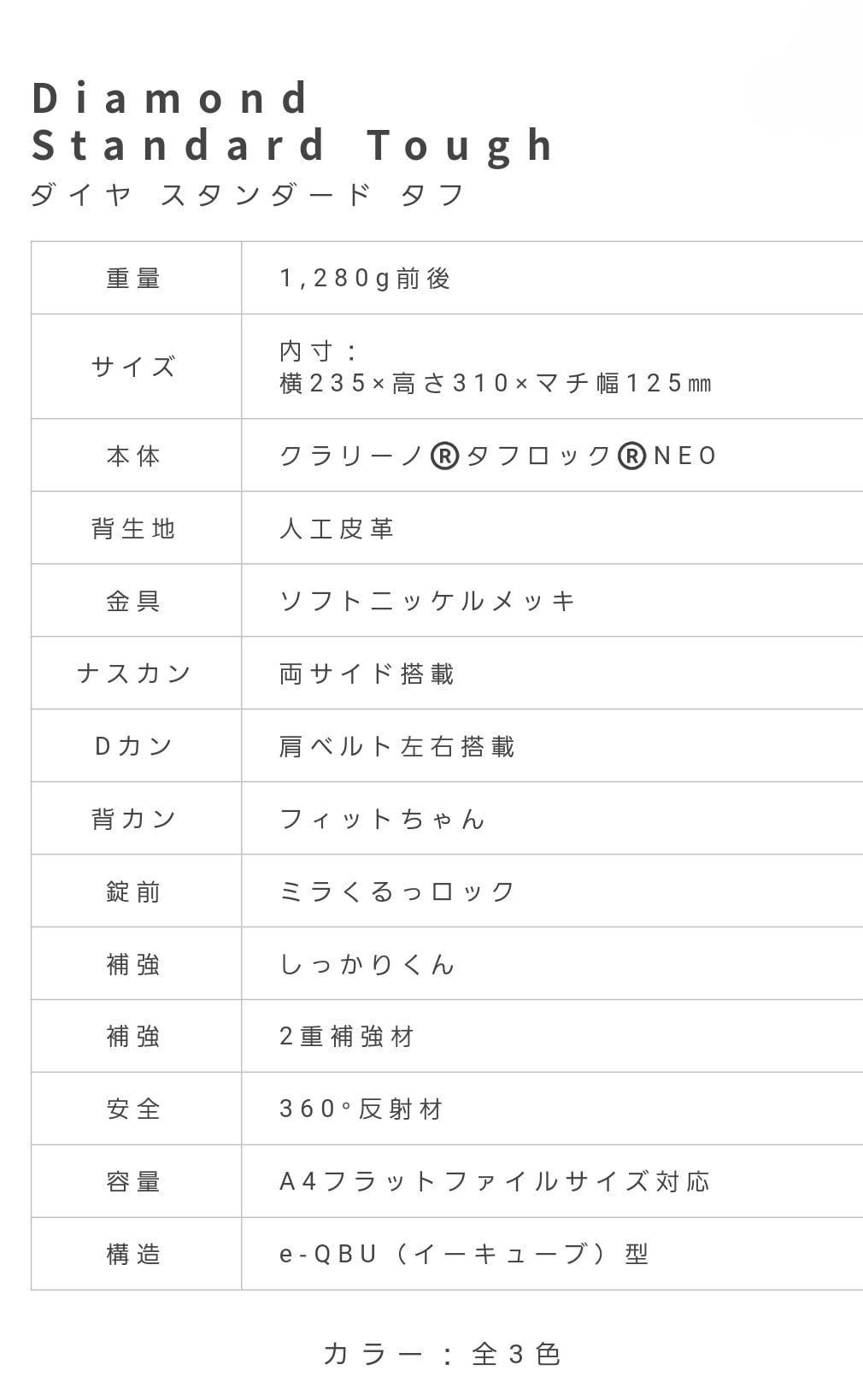Click the A4フラットファイルサイズ対応 text
The height and width of the screenshot is (1400, 863).
495,1182
